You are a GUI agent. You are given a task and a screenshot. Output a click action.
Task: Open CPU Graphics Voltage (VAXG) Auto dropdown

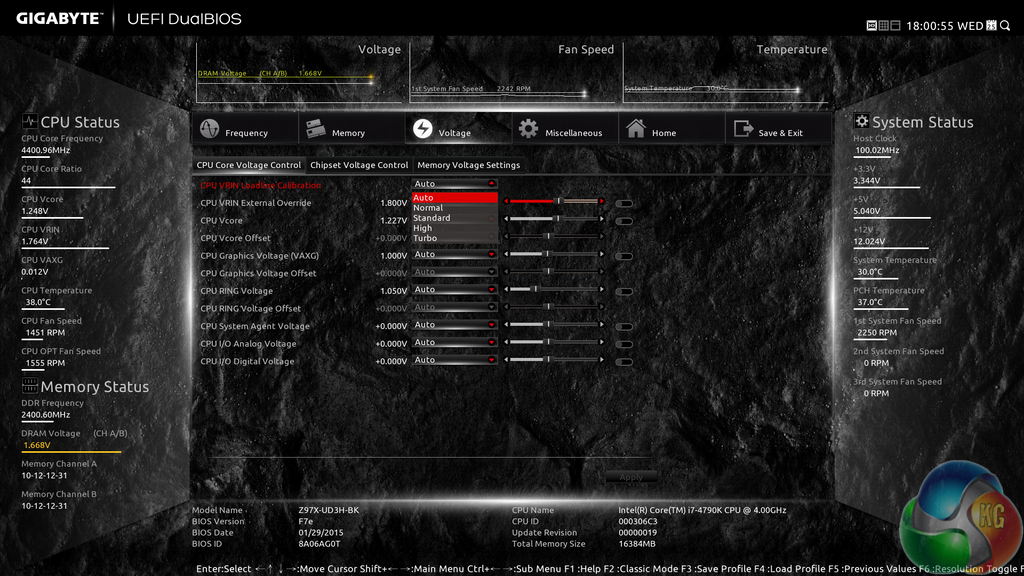click(x=455, y=254)
